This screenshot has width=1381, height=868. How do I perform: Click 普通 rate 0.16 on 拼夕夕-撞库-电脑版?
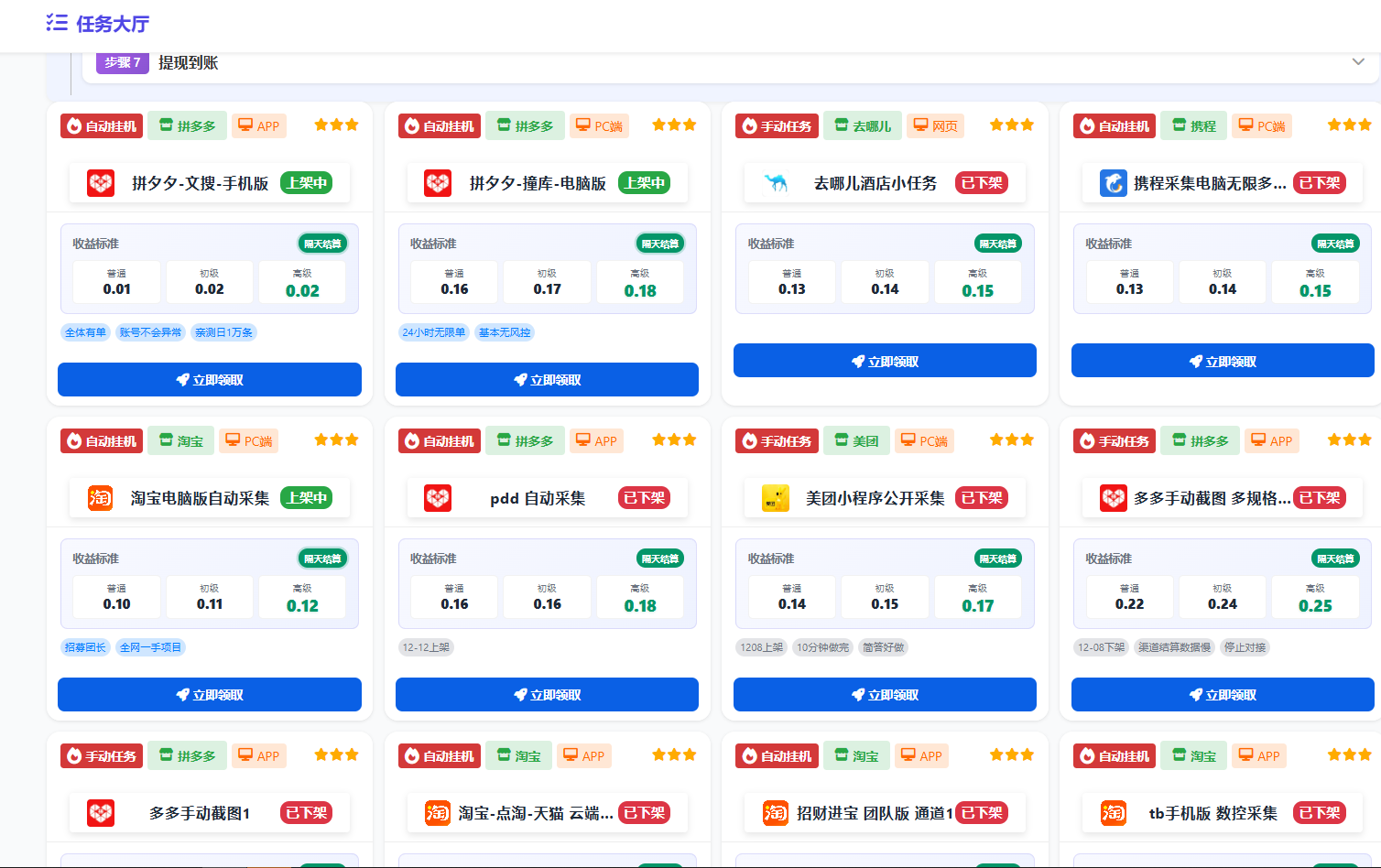tap(454, 282)
